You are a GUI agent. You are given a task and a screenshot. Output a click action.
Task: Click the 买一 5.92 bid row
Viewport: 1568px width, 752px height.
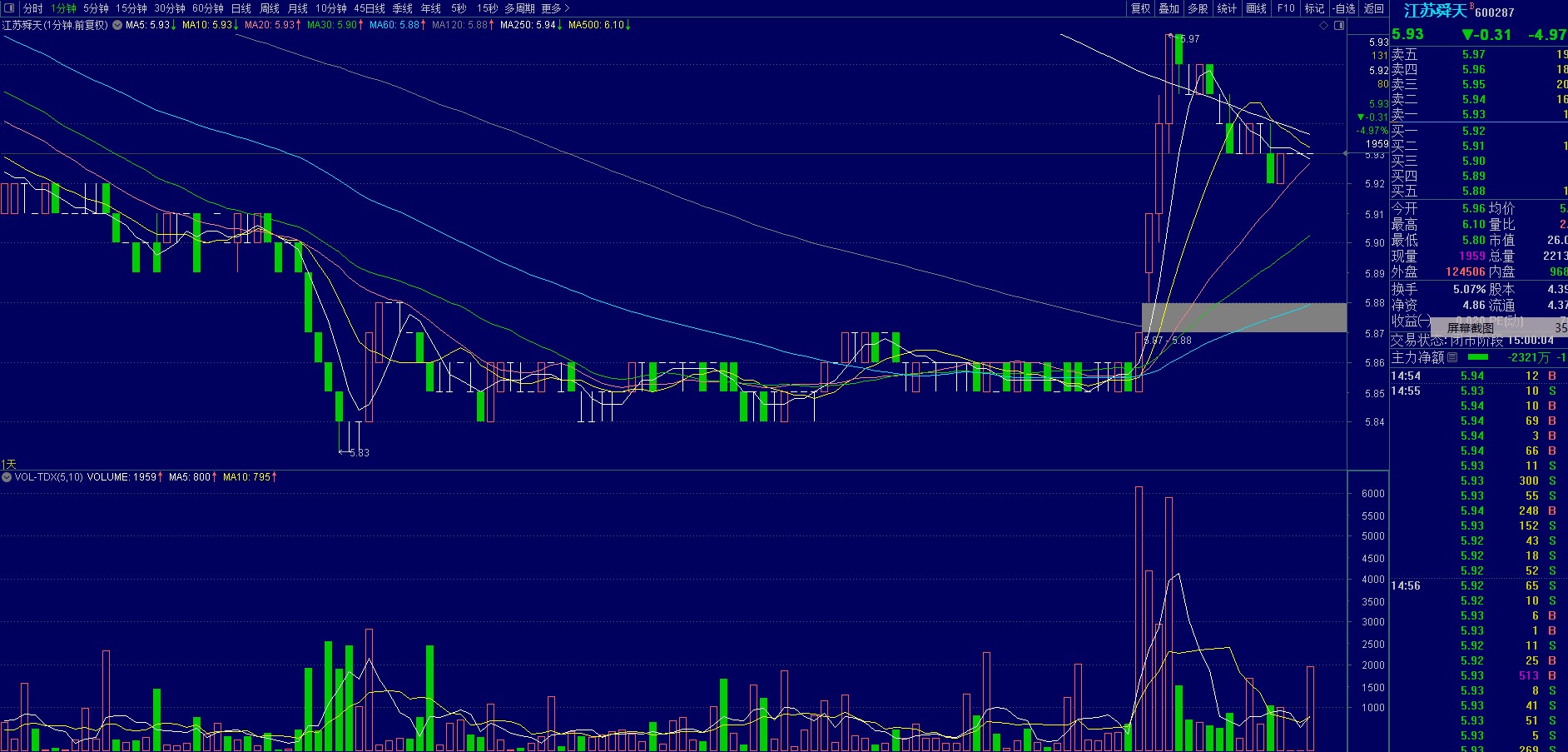pos(1479,131)
